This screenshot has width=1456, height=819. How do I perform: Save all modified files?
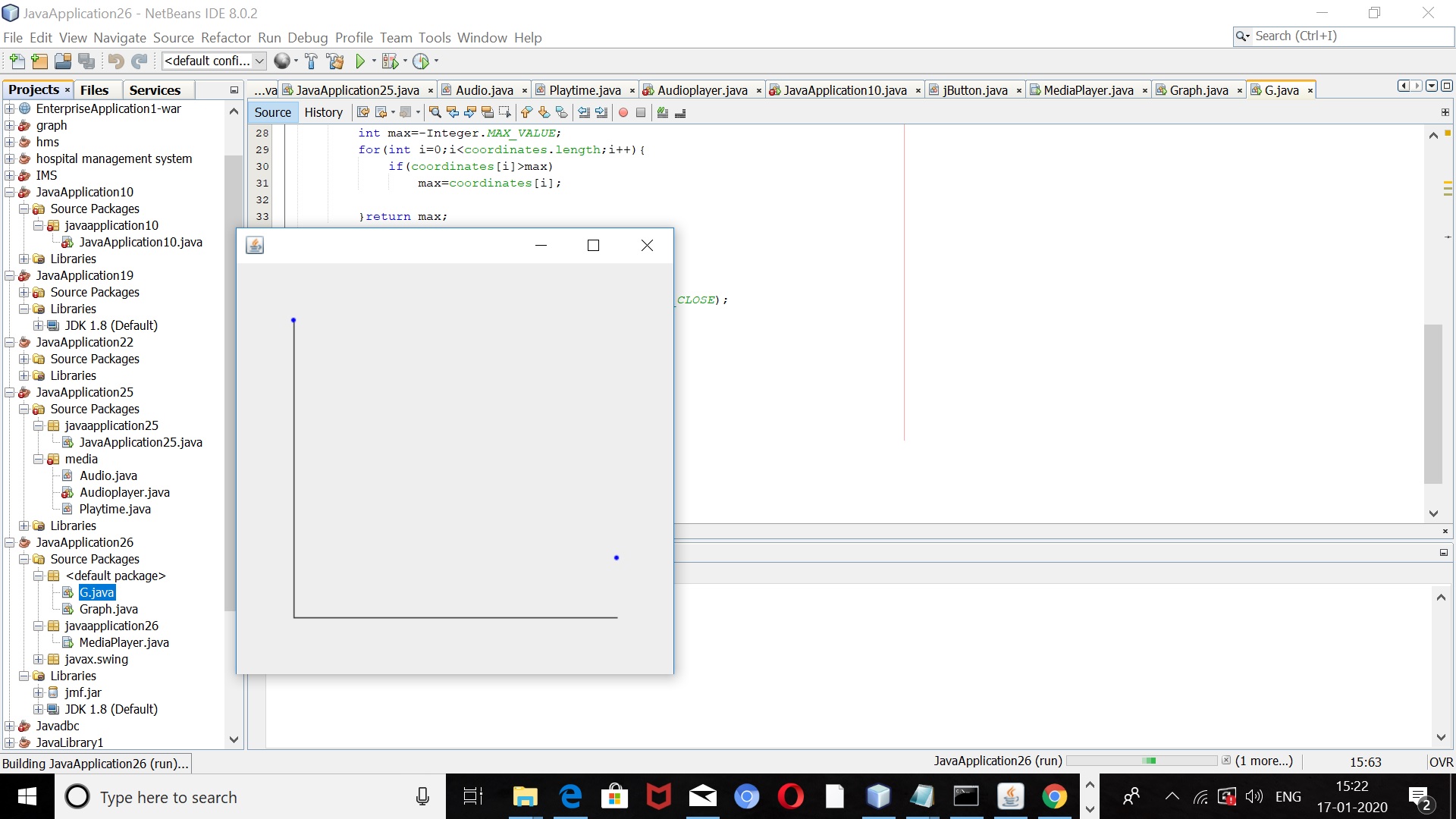[x=87, y=61]
